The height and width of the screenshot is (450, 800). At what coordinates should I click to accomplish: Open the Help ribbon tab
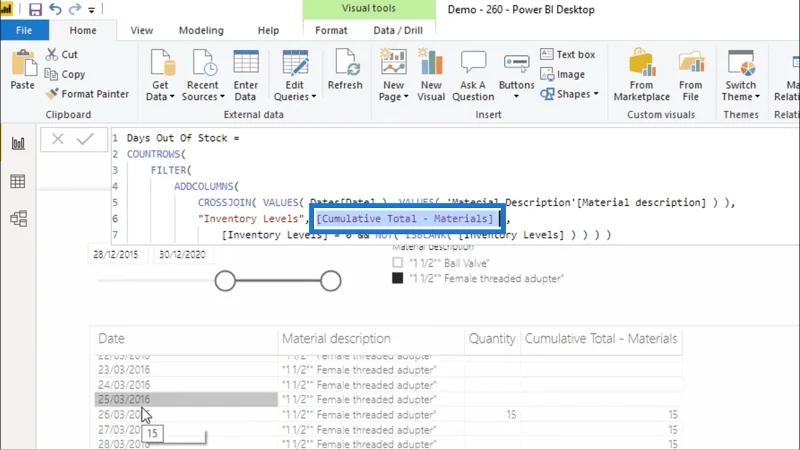(268, 30)
